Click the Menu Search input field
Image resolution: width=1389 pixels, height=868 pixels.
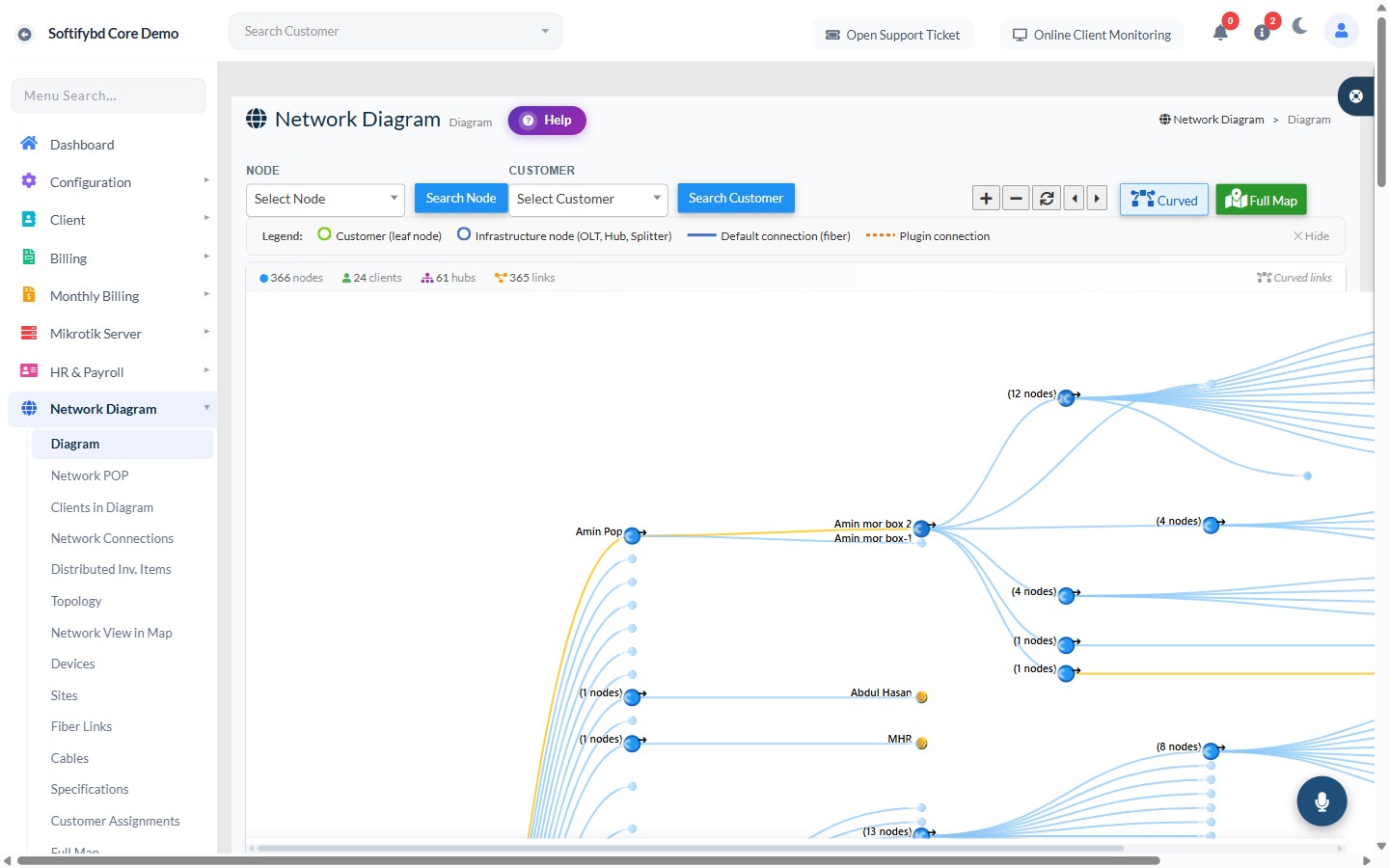pos(108,95)
